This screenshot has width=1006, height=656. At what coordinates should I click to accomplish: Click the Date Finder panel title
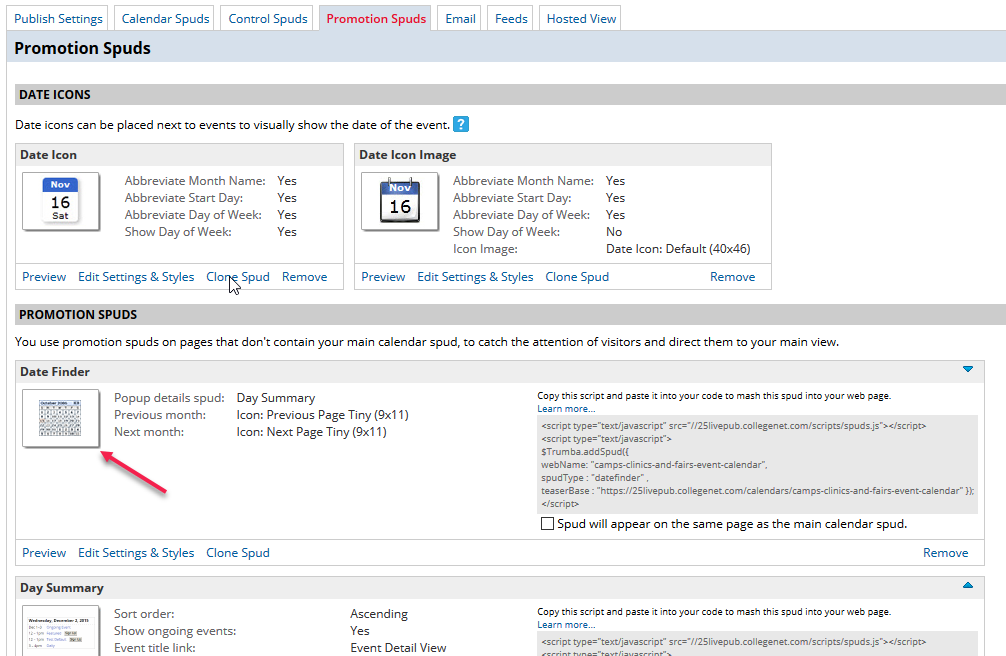pyautogui.click(x=55, y=372)
